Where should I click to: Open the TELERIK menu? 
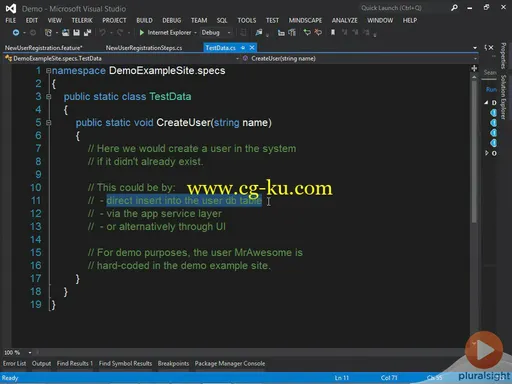click(82, 20)
